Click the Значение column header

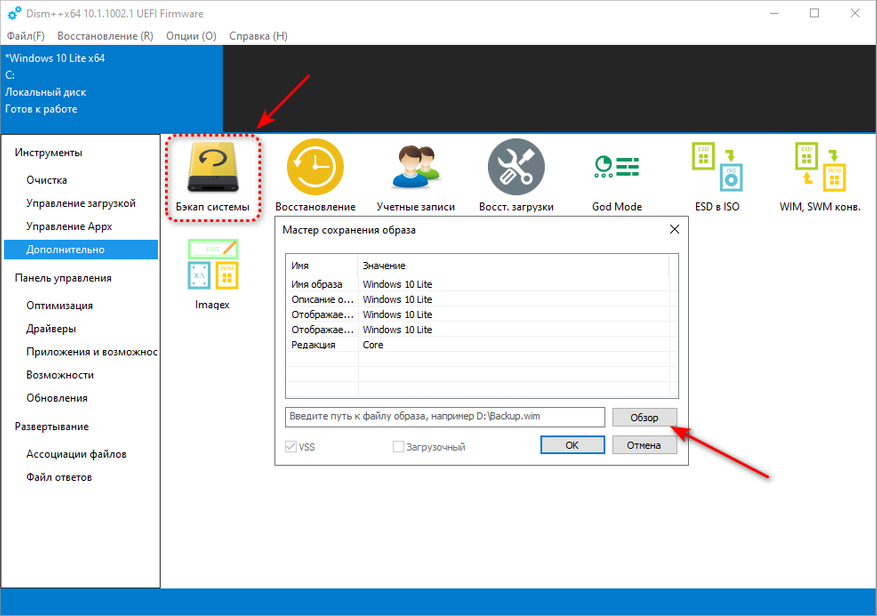[513, 265]
